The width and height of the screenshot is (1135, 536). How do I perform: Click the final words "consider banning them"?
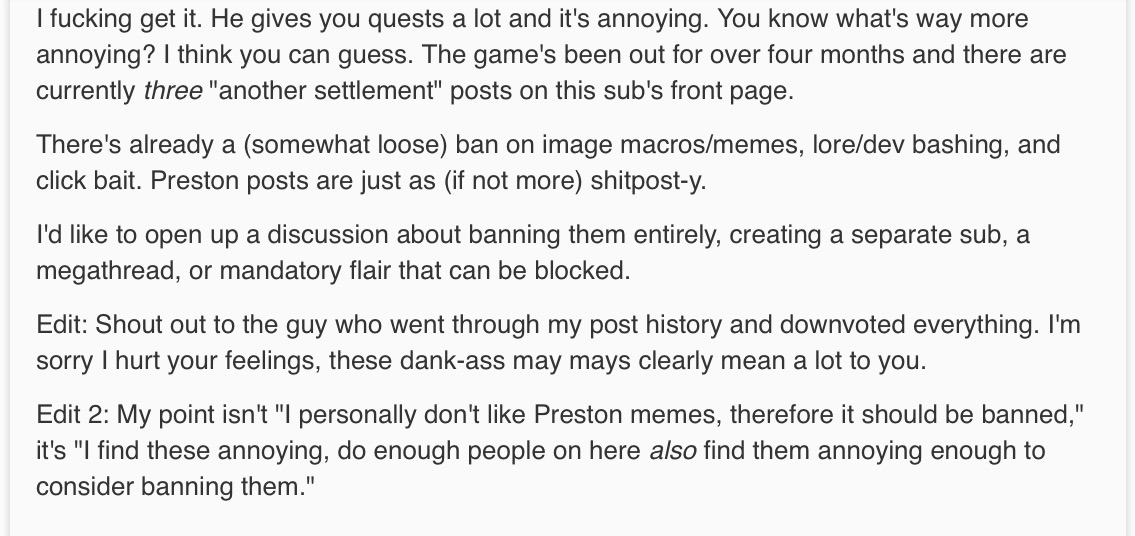(166, 486)
